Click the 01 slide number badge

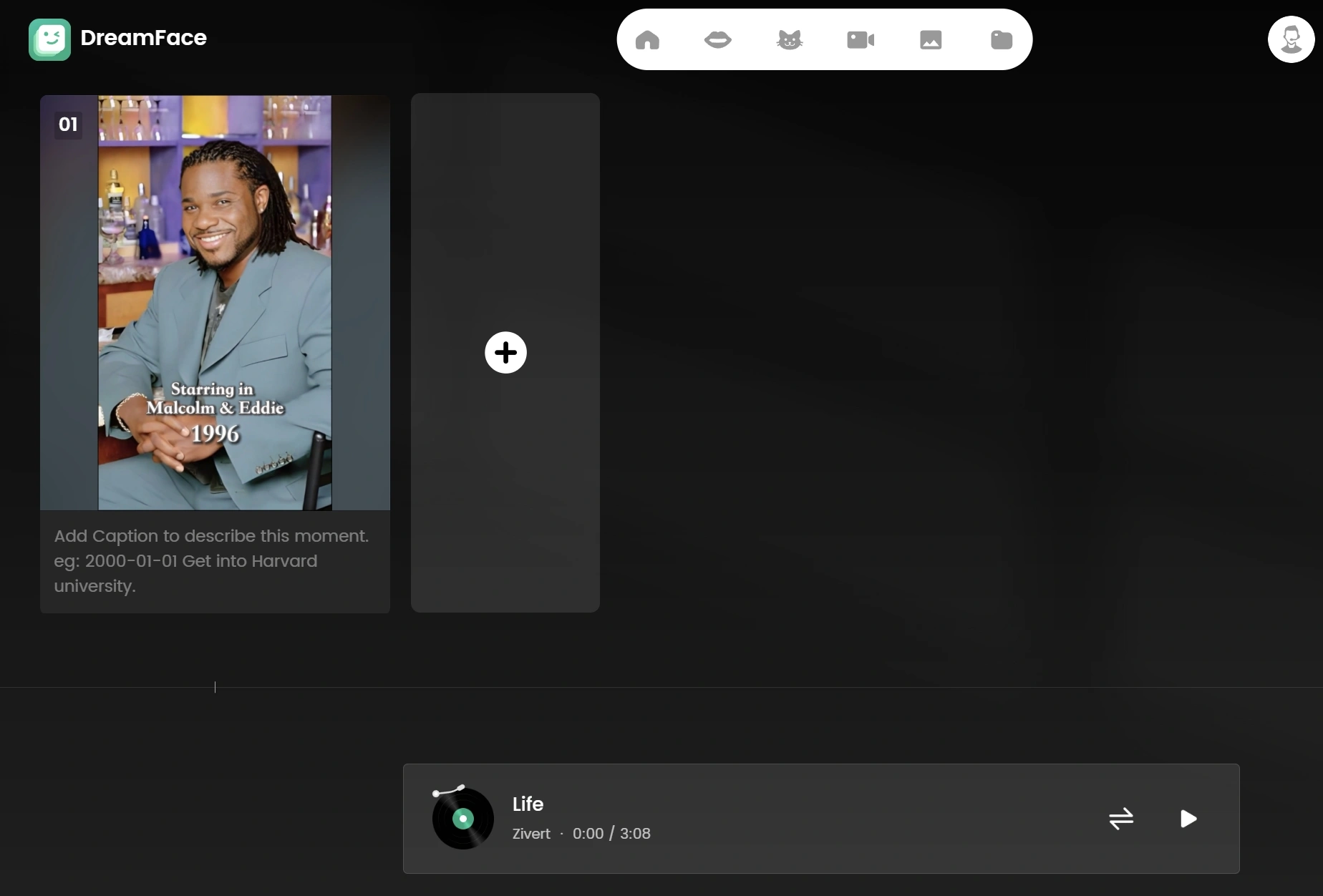(x=68, y=125)
